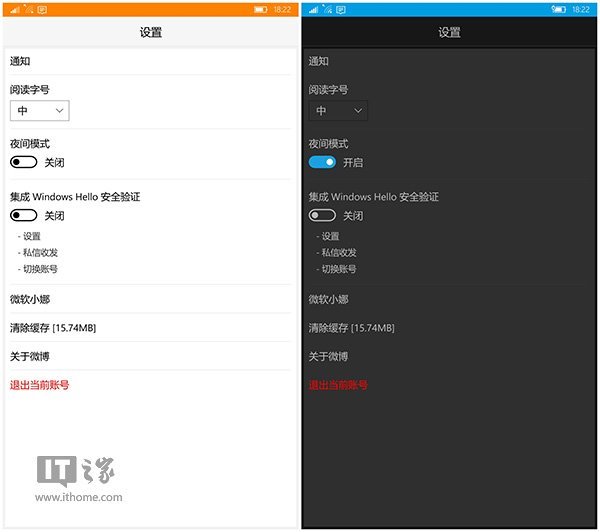Viewport: 600px width, 532px height.
Task: Click 18:22 clock in blue status bar
Action: tap(581, 10)
